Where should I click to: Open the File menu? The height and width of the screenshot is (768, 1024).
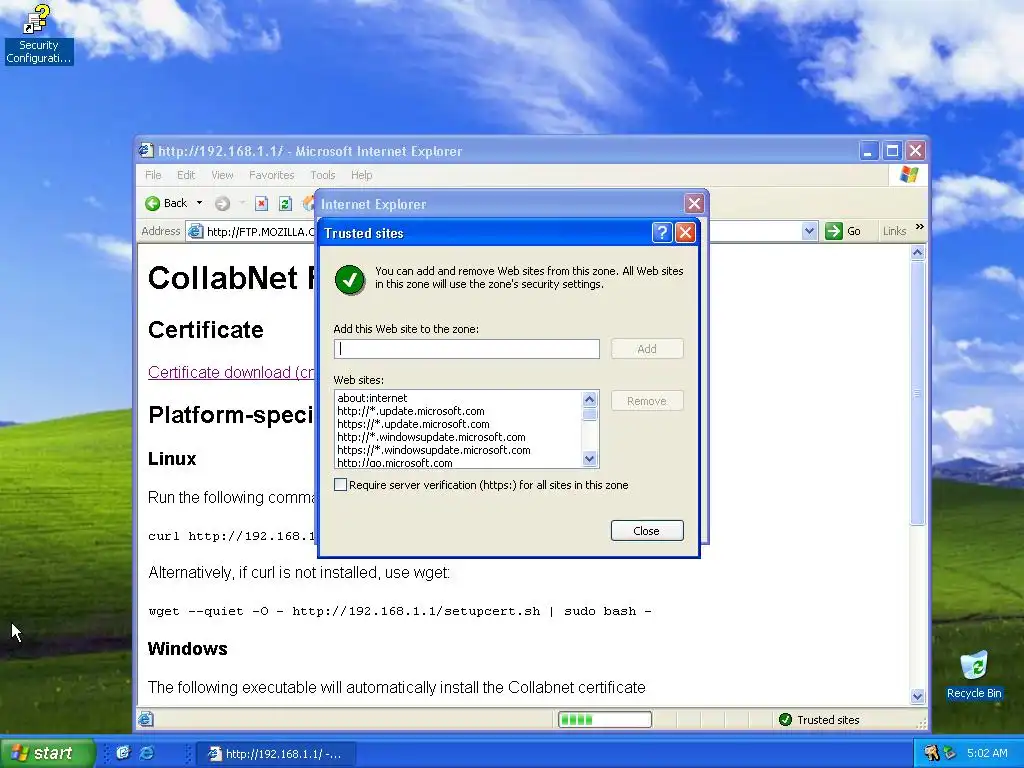tap(153, 175)
